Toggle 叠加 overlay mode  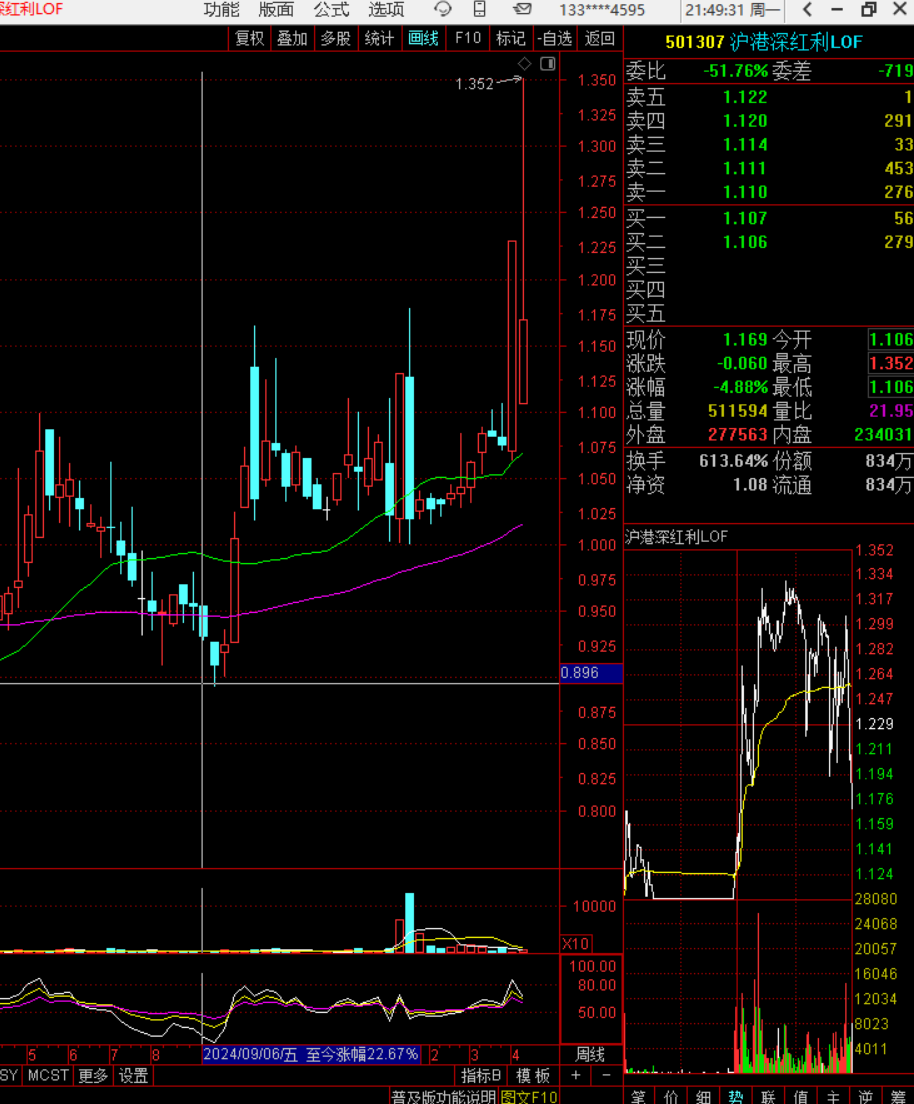coord(292,39)
